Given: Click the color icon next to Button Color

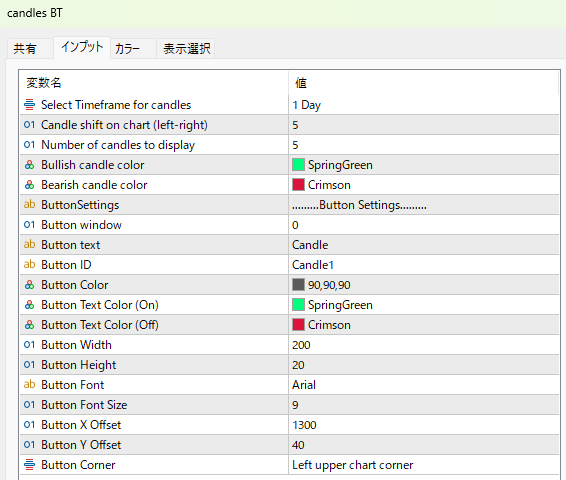Looking at the screenshot, I should click(30, 285).
